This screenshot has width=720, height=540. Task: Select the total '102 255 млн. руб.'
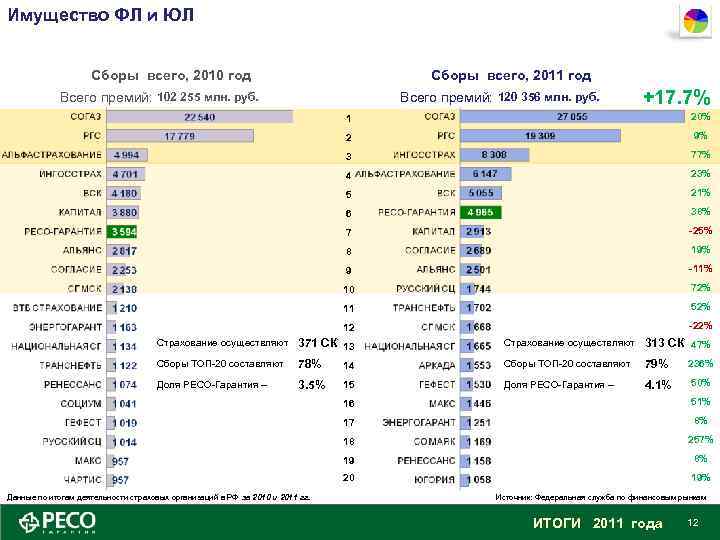pos(208,97)
